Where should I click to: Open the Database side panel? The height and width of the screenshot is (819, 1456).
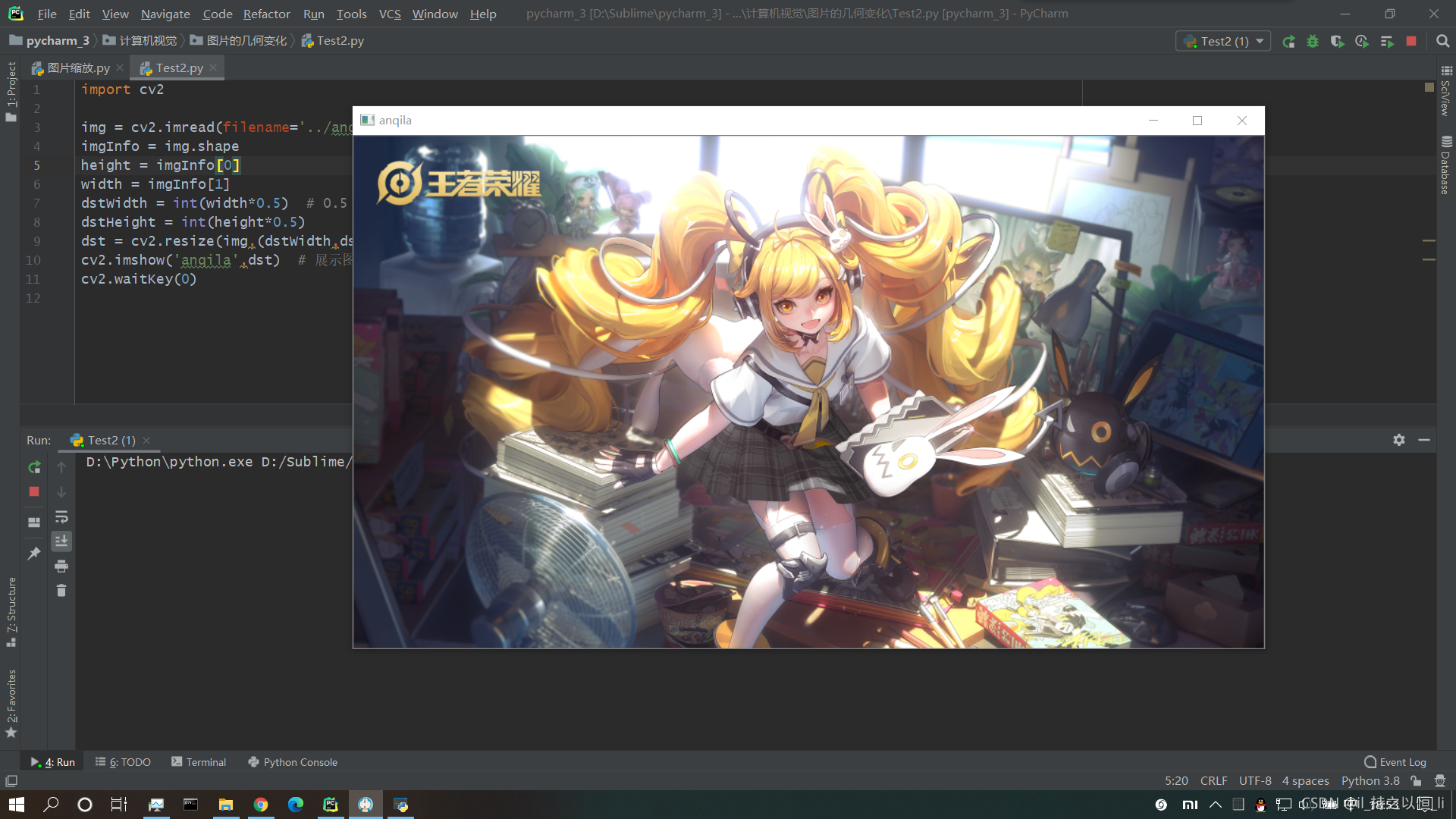[1445, 165]
